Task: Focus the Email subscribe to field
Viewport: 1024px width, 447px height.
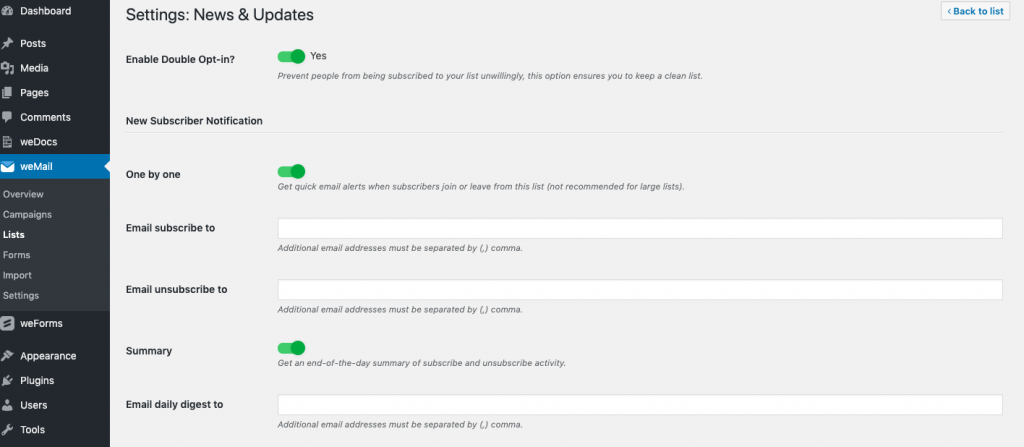Action: [640, 228]
